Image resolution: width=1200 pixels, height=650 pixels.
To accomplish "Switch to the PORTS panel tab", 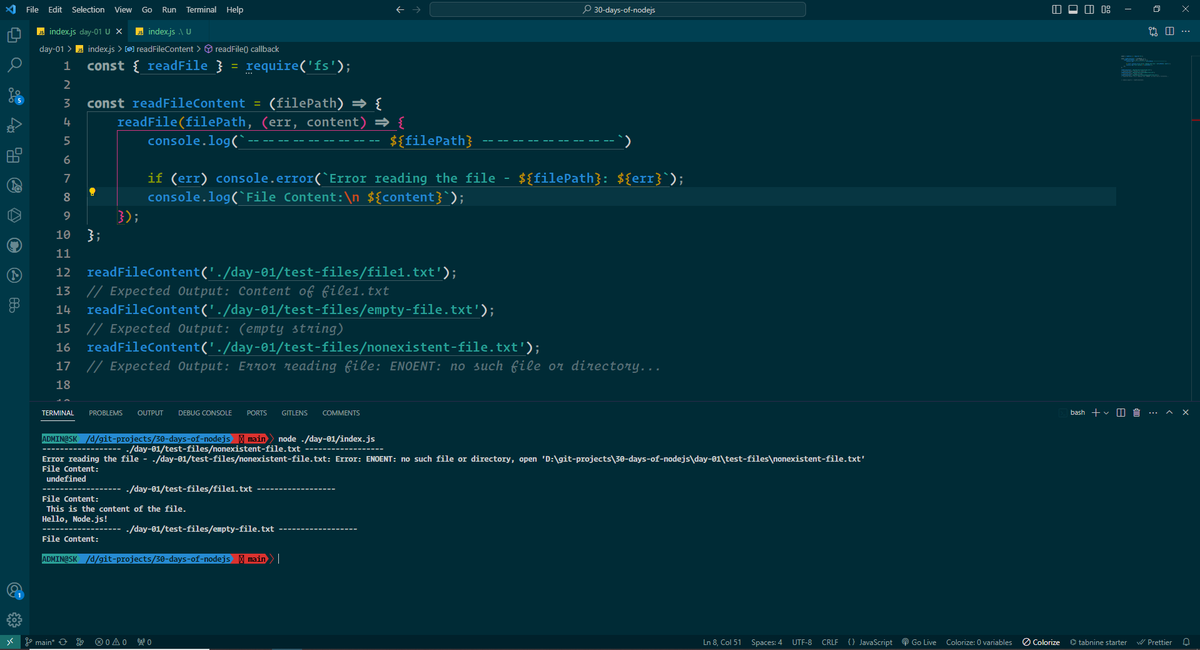I will tap(256, 413).
